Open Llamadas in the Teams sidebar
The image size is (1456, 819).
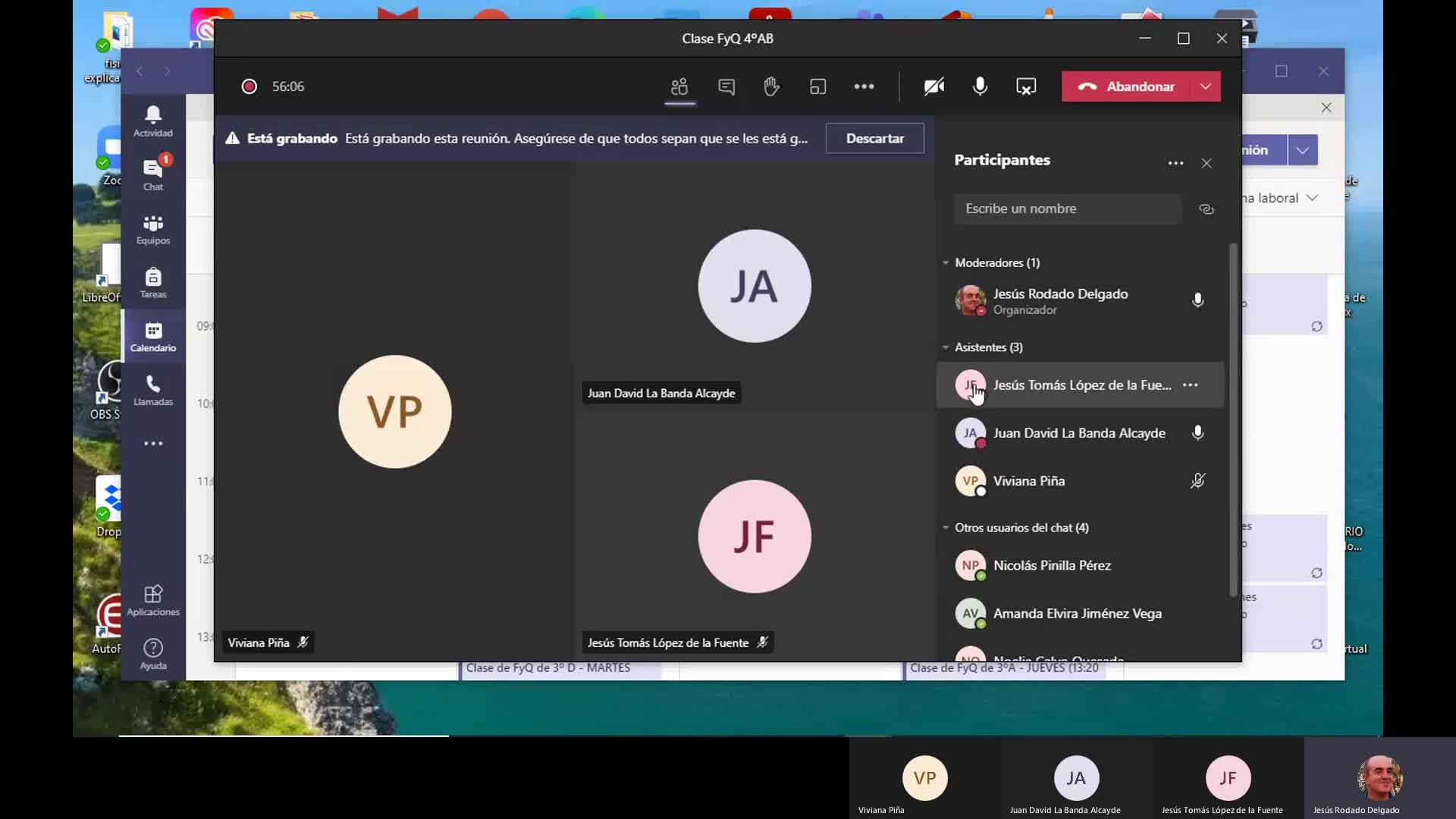click(153, 391)
